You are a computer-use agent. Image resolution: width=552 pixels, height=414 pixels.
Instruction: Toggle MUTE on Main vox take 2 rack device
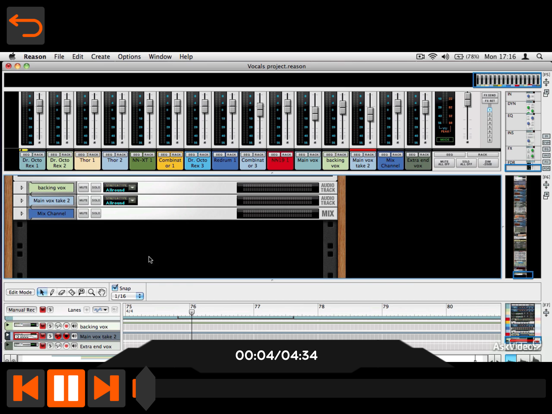(83, 201)
